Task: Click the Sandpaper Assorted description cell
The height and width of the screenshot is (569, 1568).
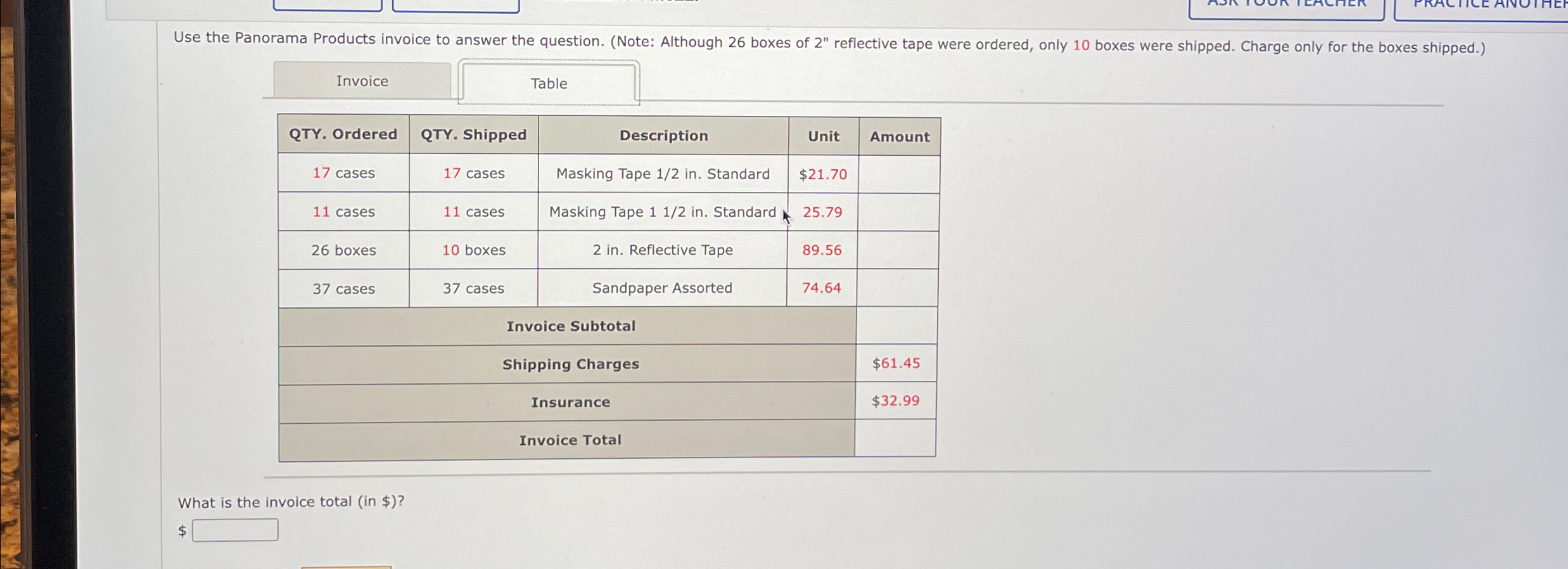Action: tap(661, 288)
